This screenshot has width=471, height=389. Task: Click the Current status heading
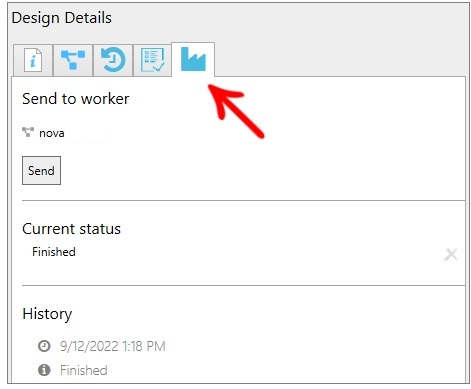click(x=71, y=229)
